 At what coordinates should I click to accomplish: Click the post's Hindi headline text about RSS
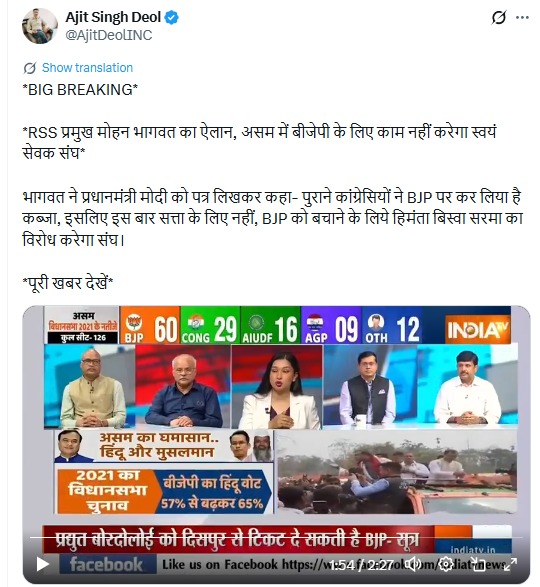coord(259,143)
